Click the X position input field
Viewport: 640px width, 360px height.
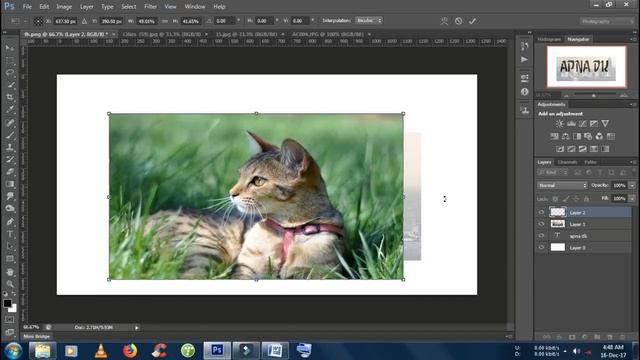65,21
